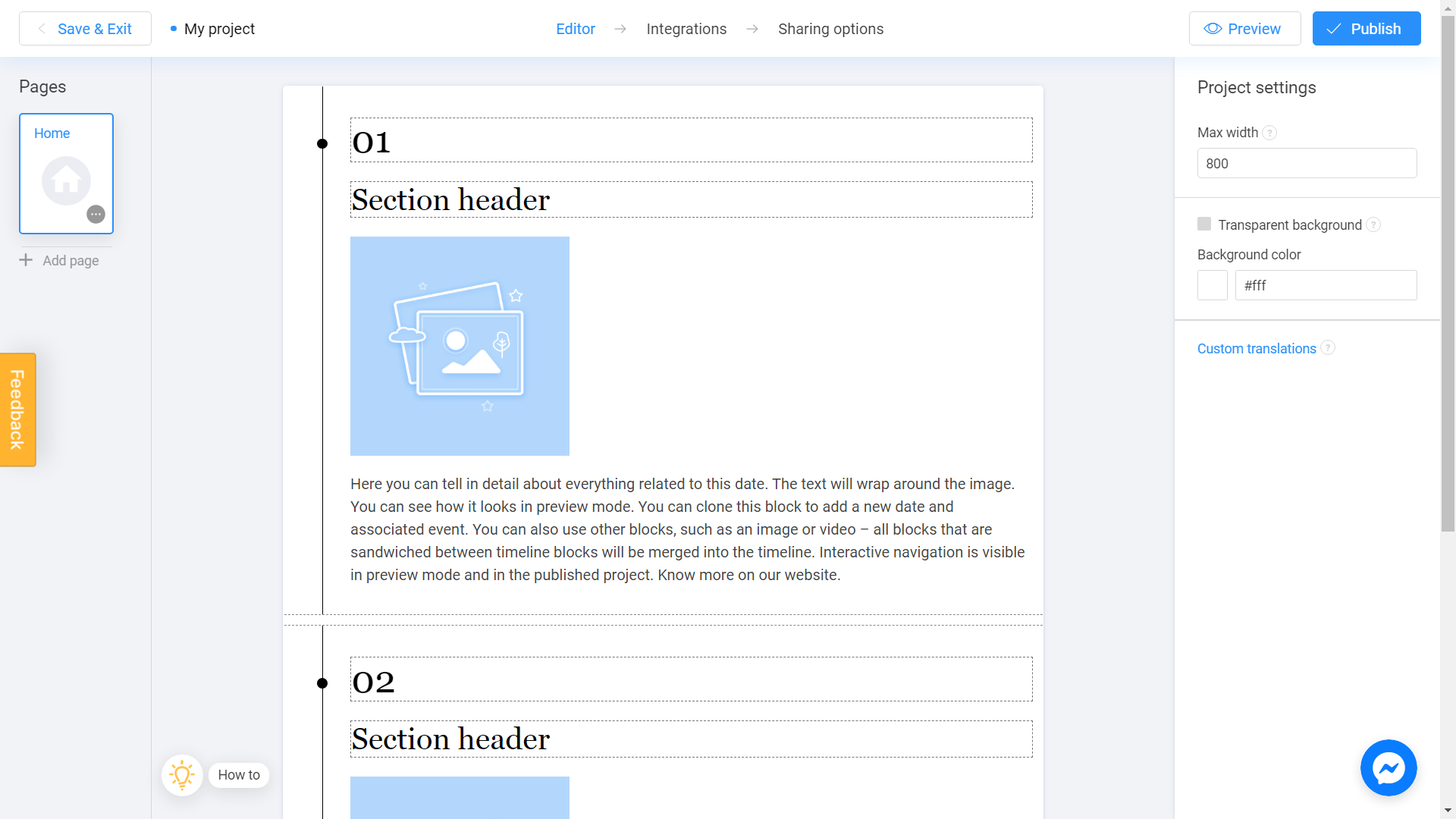Click the Save & Exit icon
1456x819 pixels.
[42, 28]
